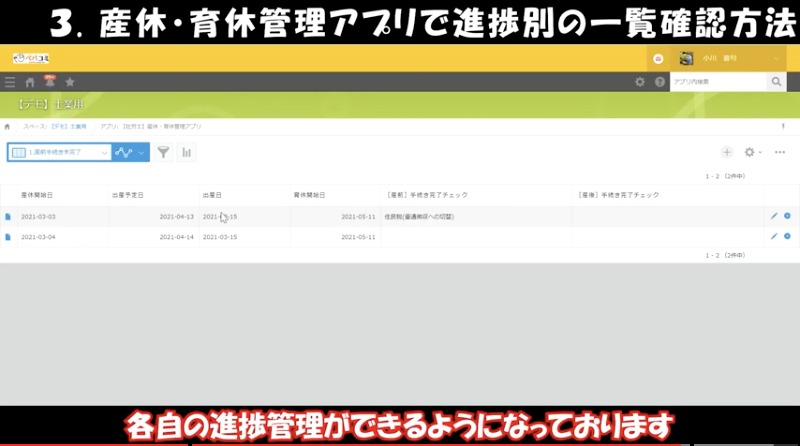The width and height of the screenshot is (800, 446).
Task: Open the app settings gear dropdown
Action: tap(753, 152)
